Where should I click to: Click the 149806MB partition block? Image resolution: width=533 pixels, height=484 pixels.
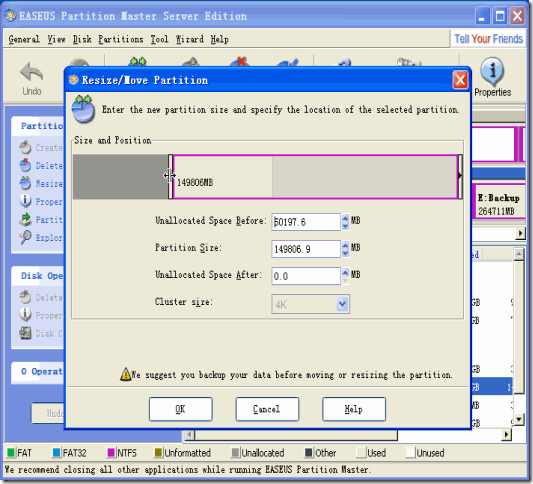click(x=315, y=177)
